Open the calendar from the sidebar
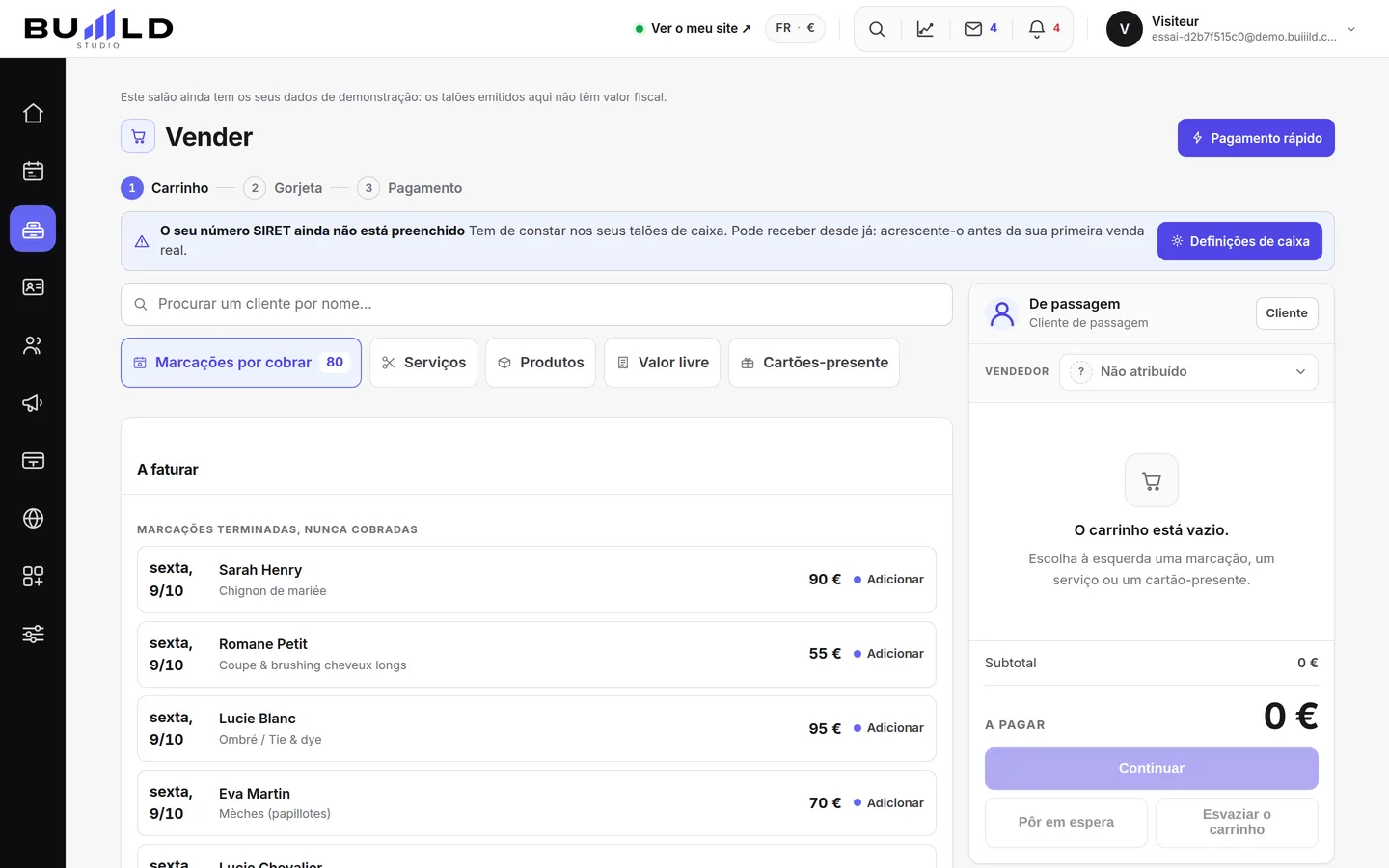 click(x=33, y=172)
